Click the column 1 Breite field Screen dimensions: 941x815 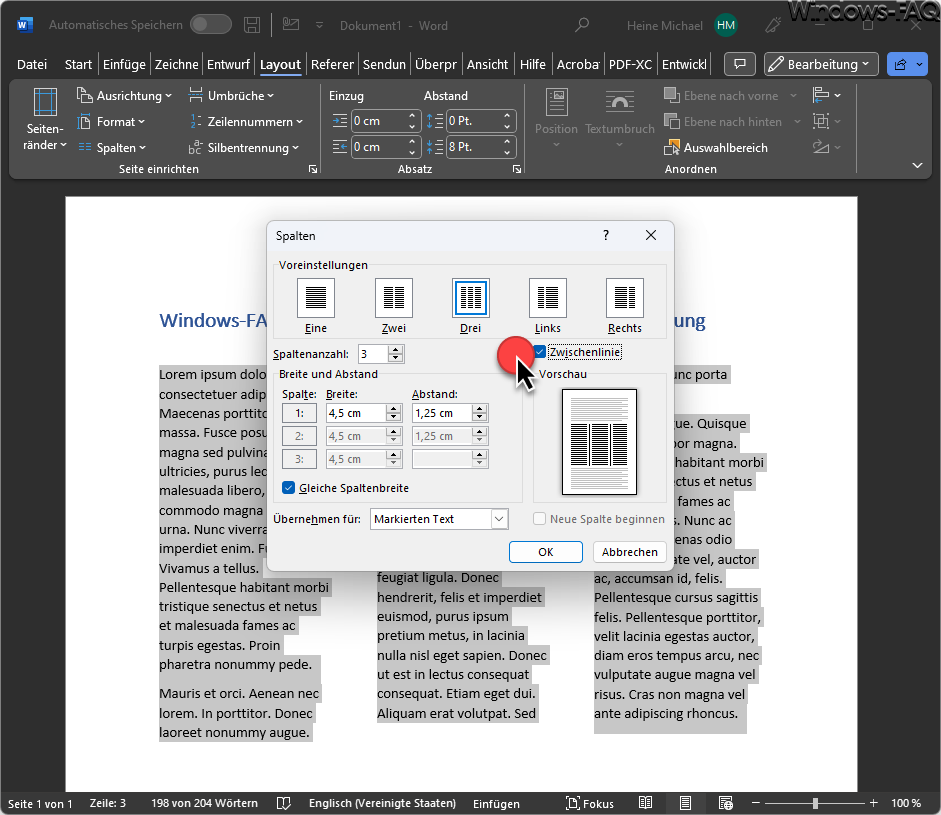pyautogui.click(x=356, y=413)
